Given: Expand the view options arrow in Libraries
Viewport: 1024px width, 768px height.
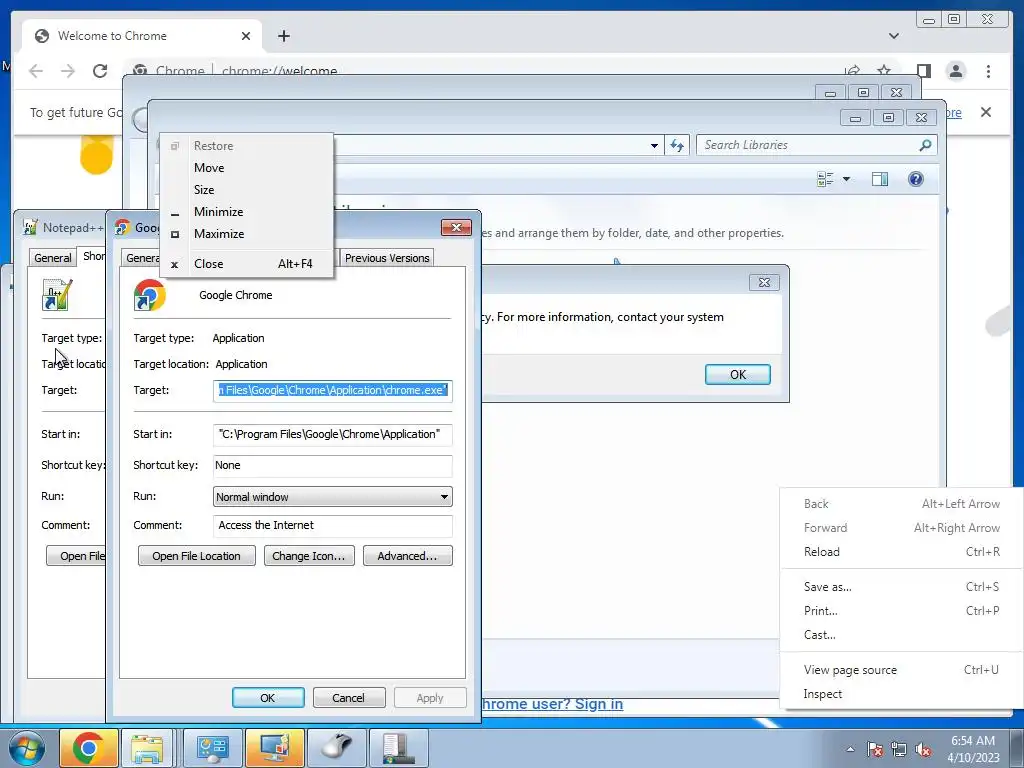Looking at the screenshot, I should (846, 179).
